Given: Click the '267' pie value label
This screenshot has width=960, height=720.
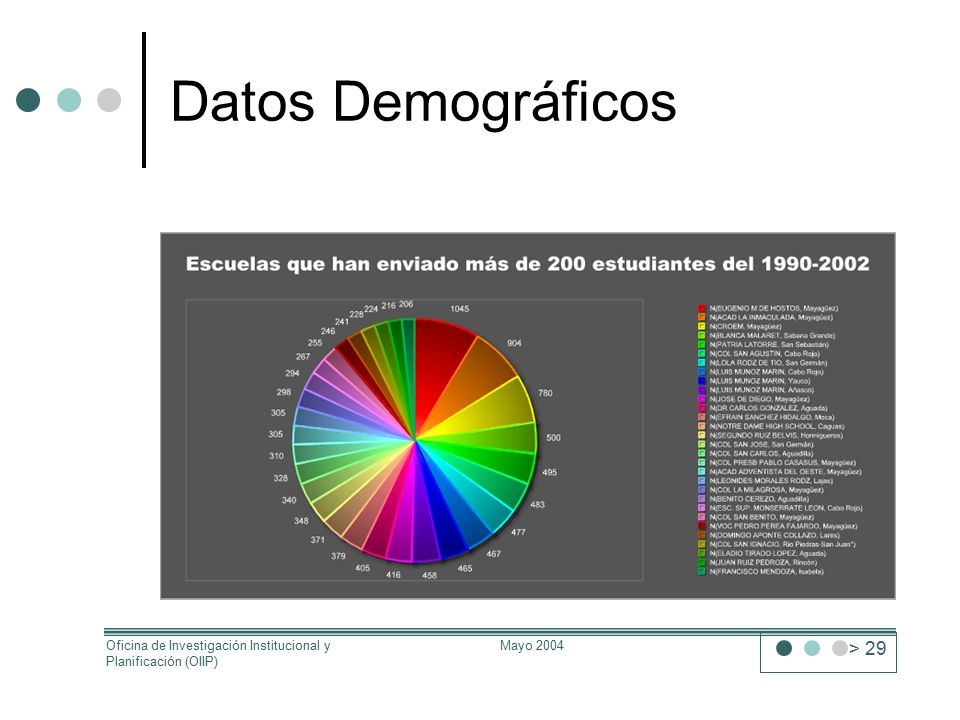Looking at the screenshot, I should (x=303, y=357).
